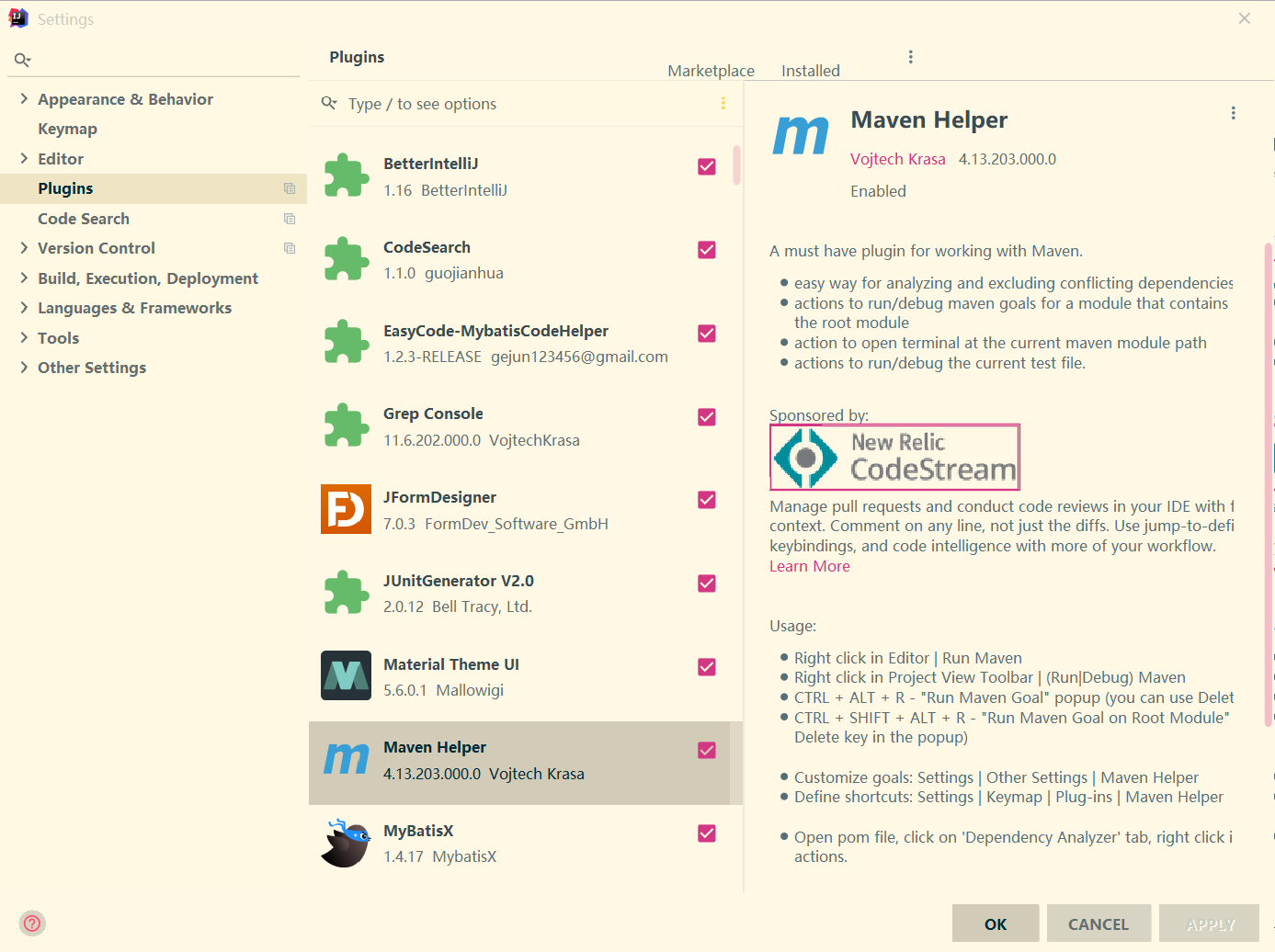Click the settings search magnifier icon
This screenshot has width=1275, height=952.
coord(22,60)
